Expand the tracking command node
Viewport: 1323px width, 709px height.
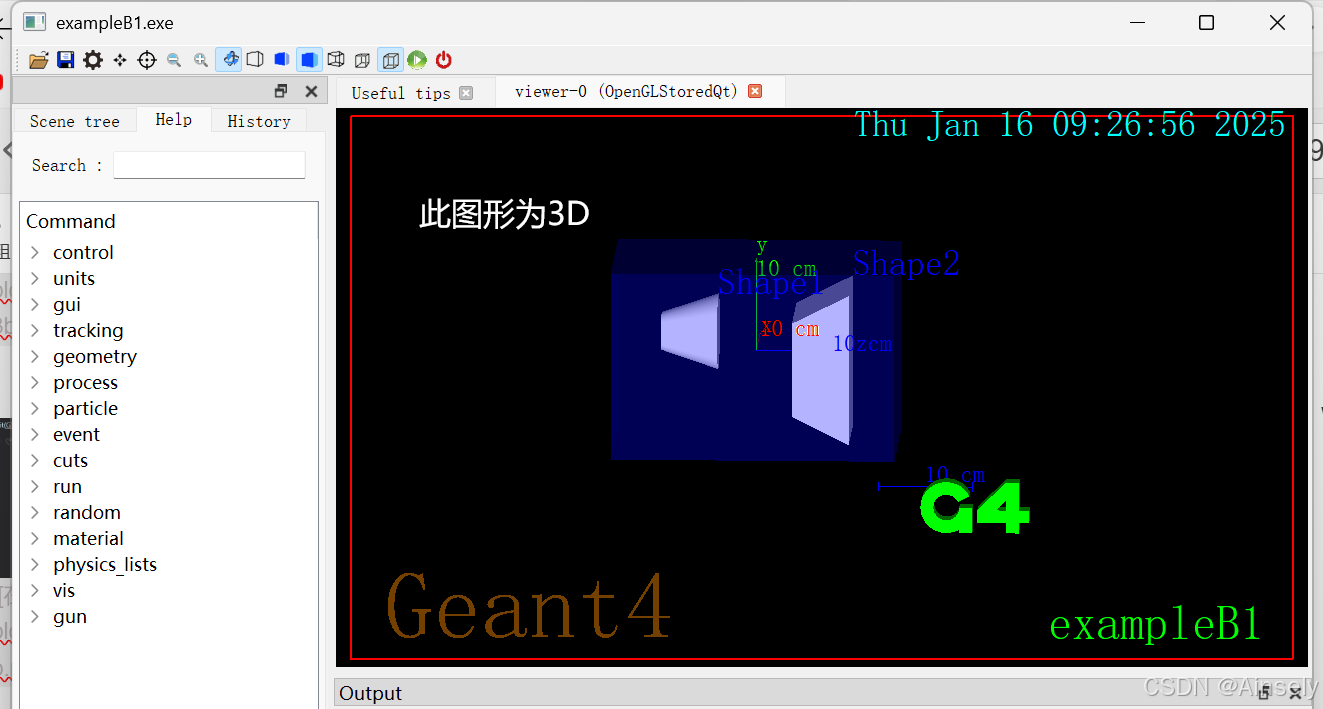(x=35, y=330)
